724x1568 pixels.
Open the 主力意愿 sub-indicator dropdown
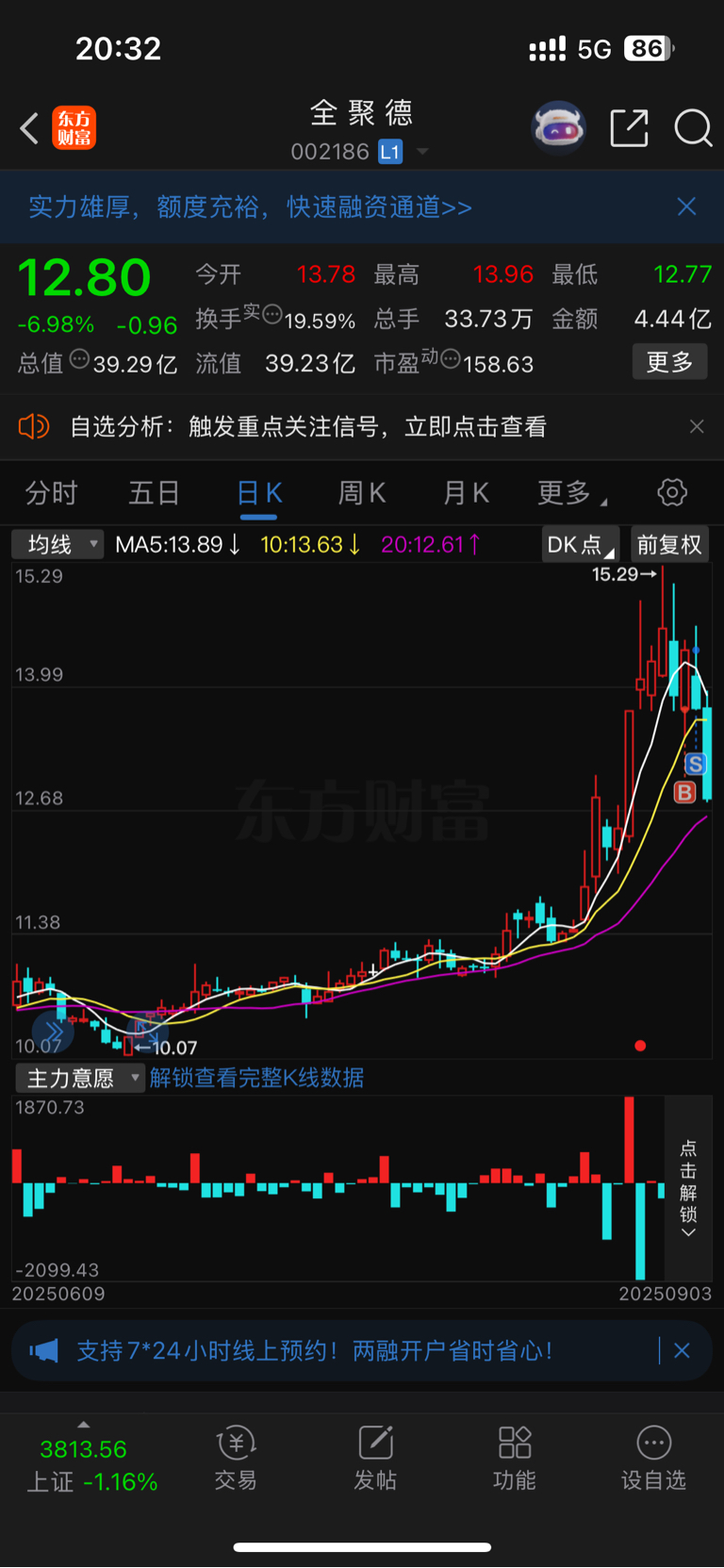80,1078
